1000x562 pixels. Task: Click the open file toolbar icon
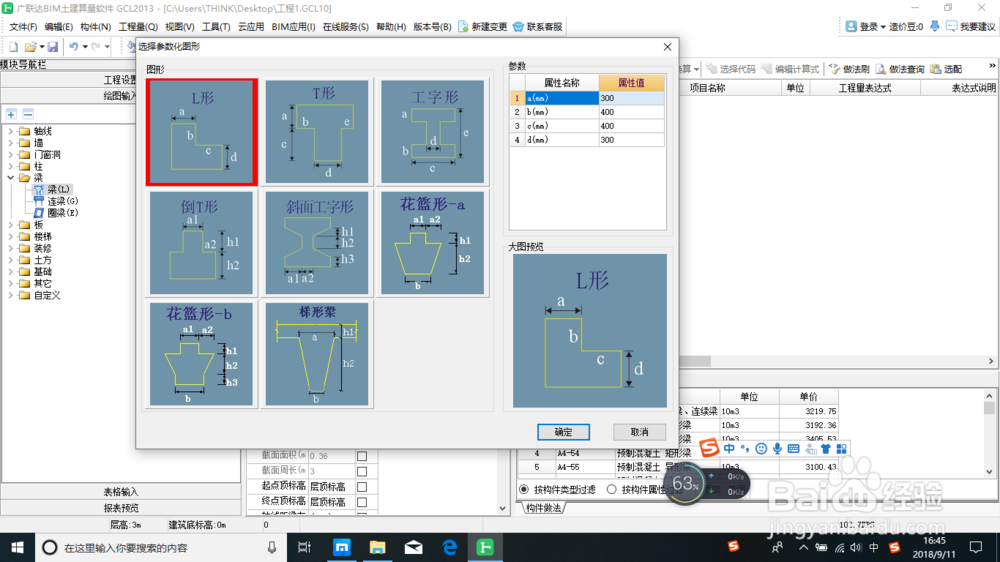click(30, 47)
